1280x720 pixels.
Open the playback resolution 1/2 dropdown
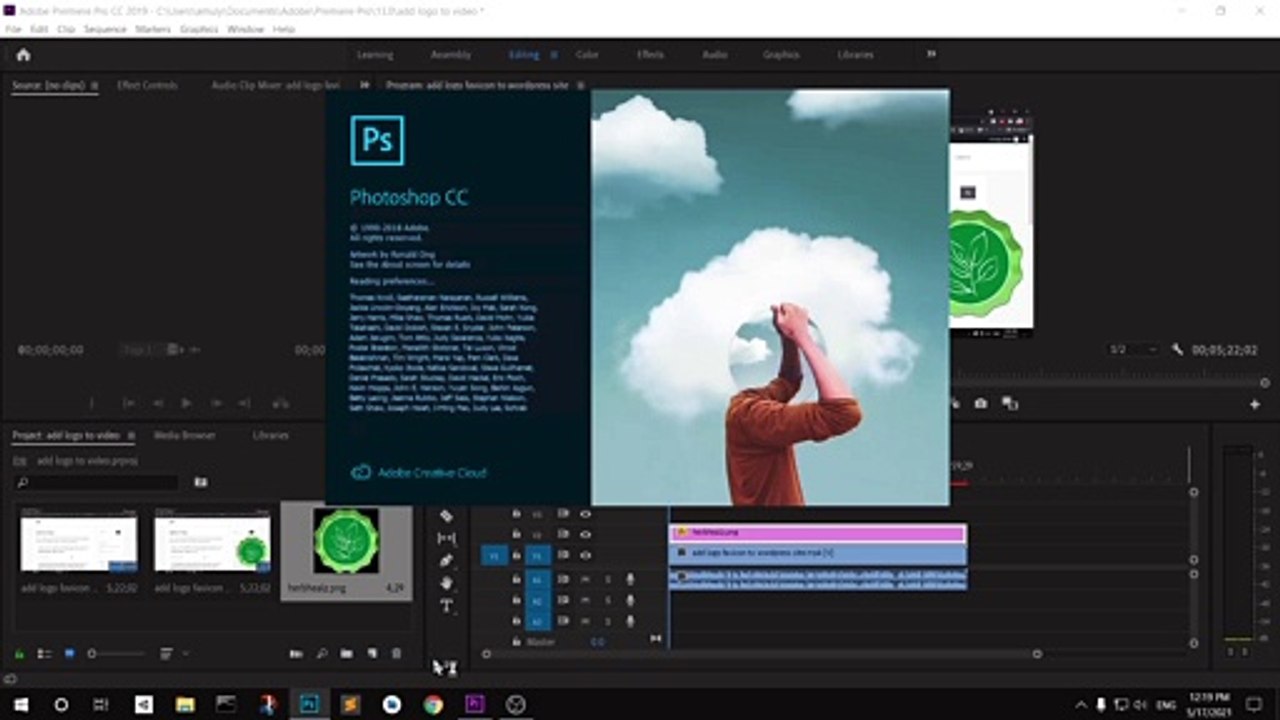(x=1133, y=350)
